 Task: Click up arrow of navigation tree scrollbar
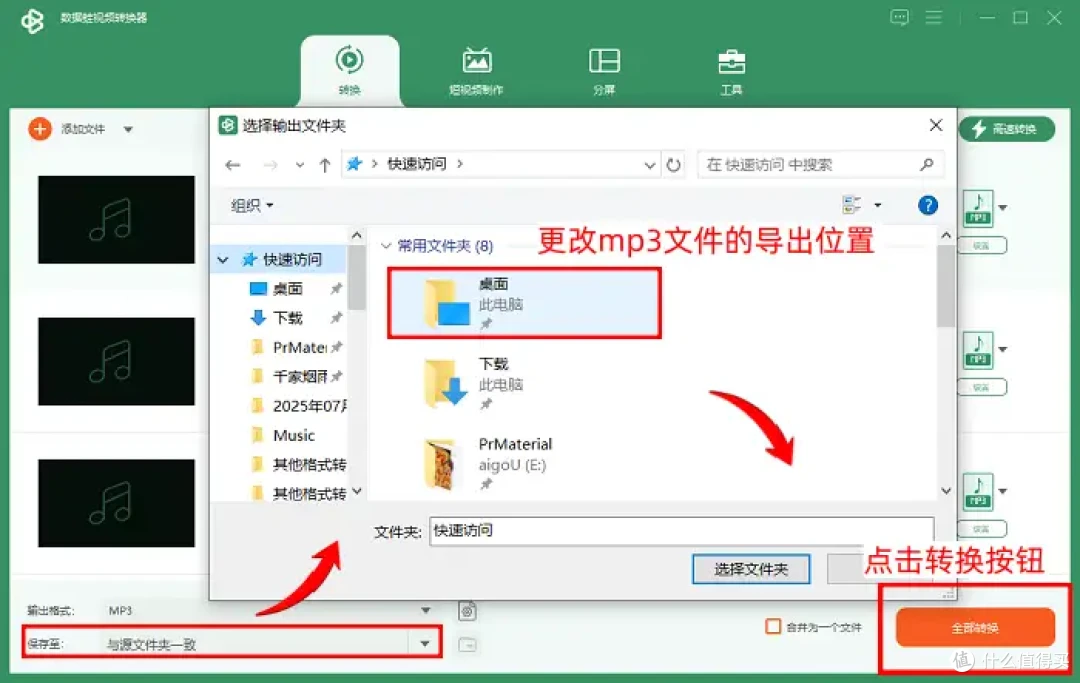[356, 236]
